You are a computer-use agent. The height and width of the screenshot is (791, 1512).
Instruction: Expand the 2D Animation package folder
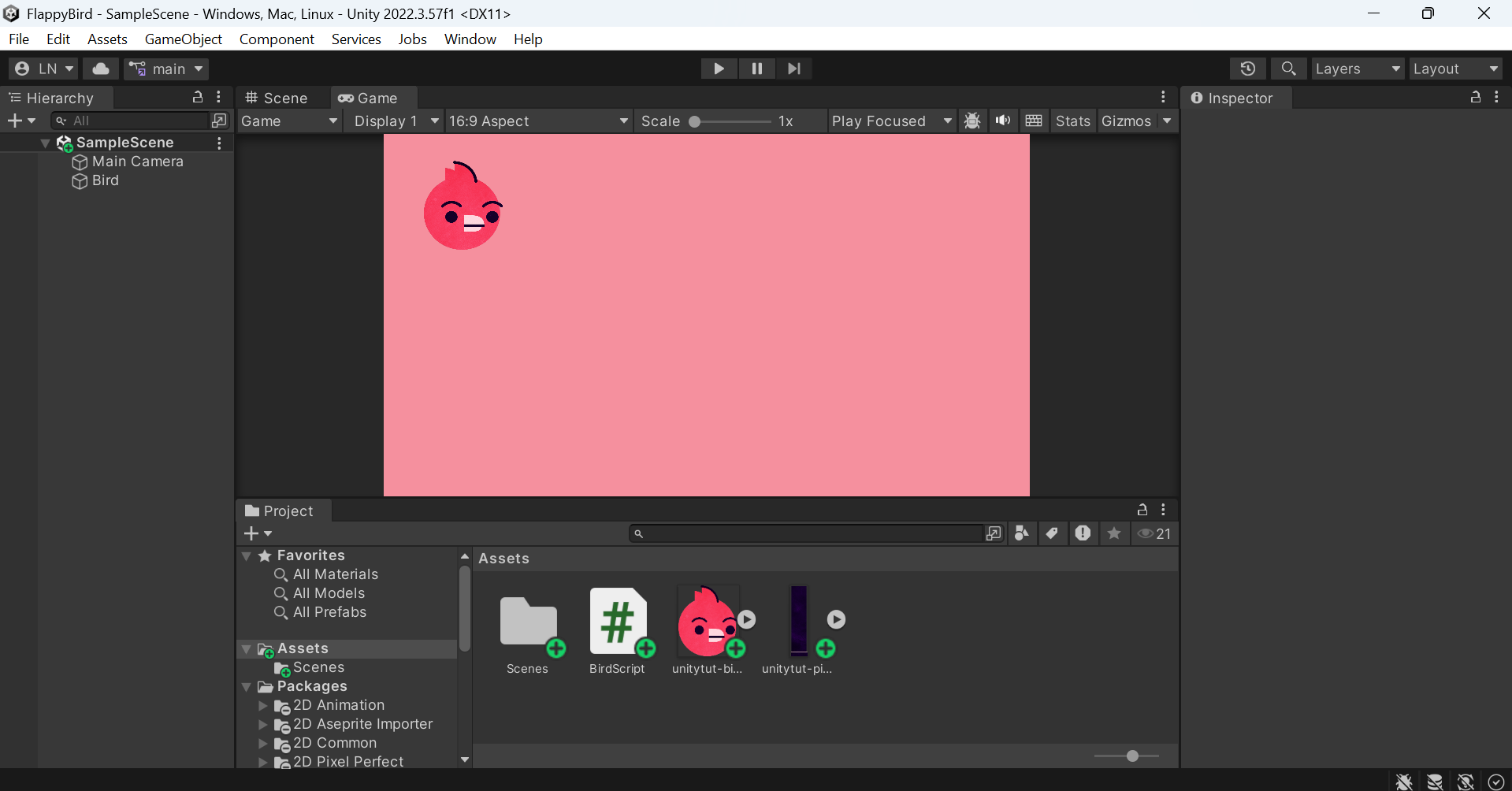coord(263,705)
